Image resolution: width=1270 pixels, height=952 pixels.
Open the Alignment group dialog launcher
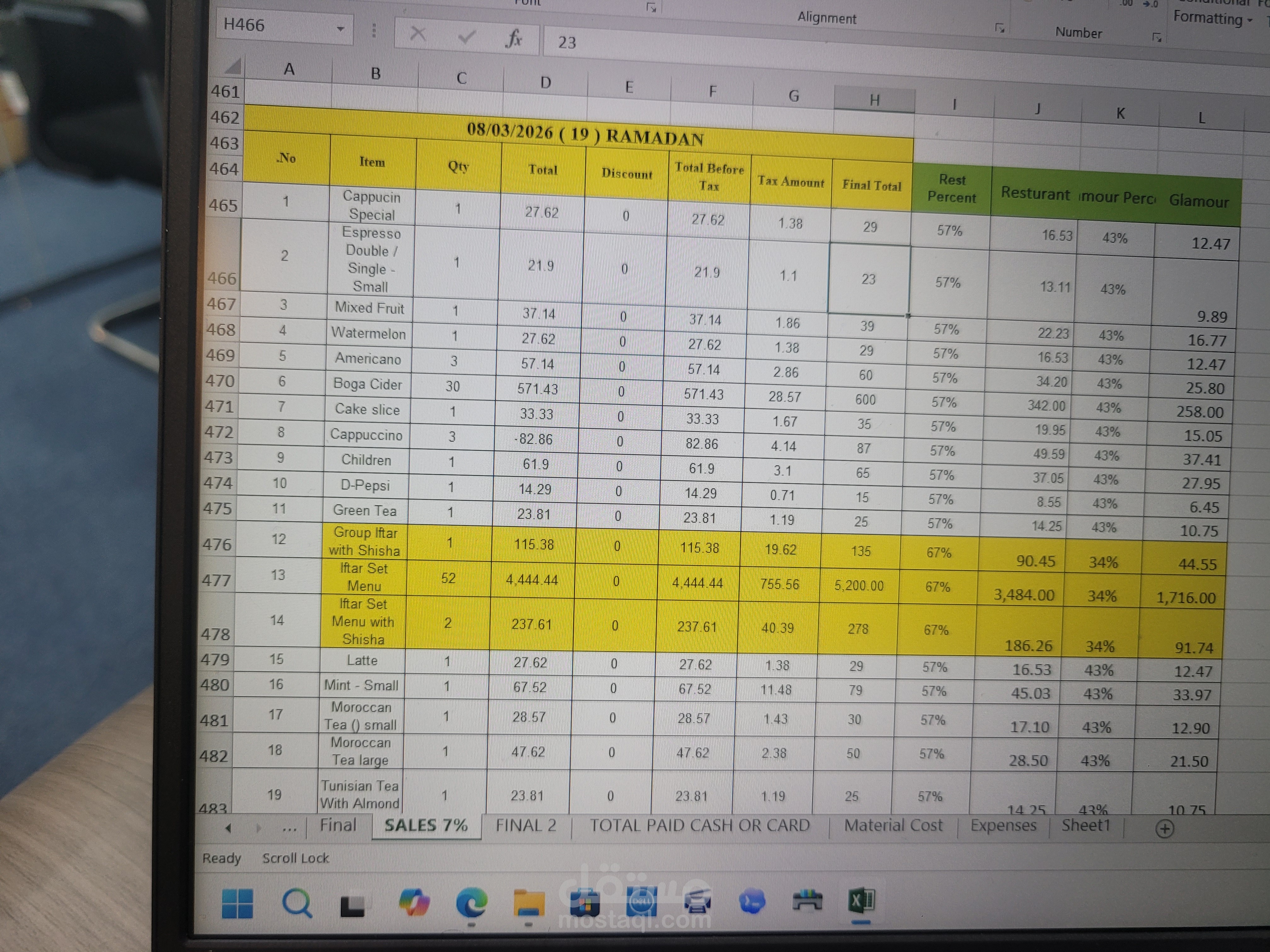tap(999, 27)
